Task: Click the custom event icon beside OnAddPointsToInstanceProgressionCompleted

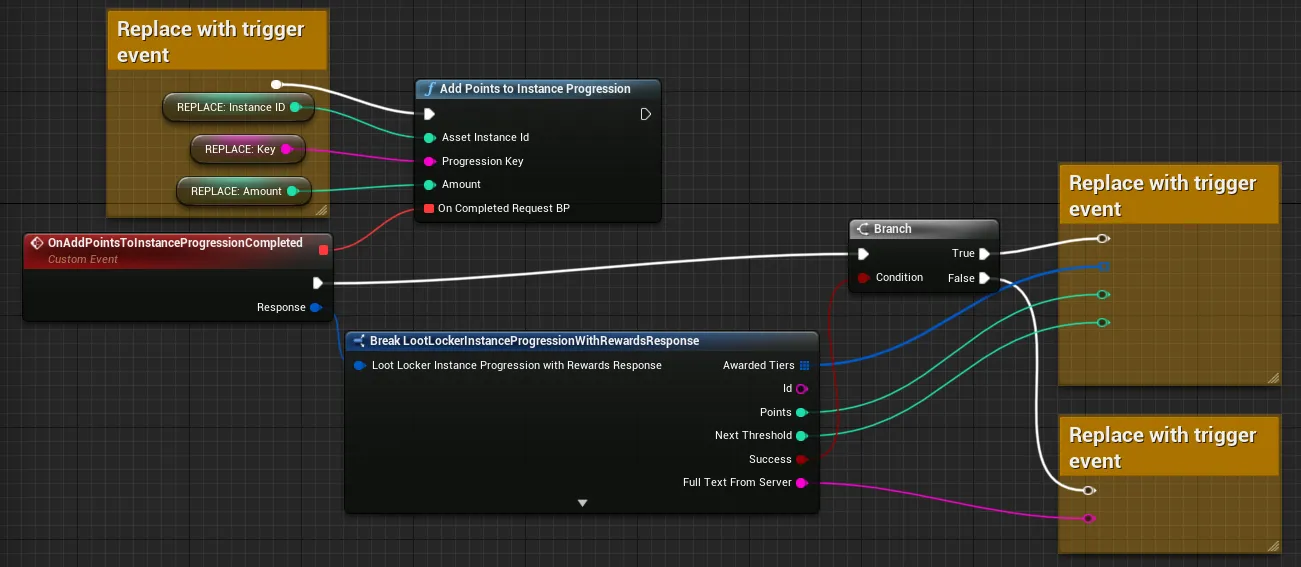Action: (x=37, y=243)
